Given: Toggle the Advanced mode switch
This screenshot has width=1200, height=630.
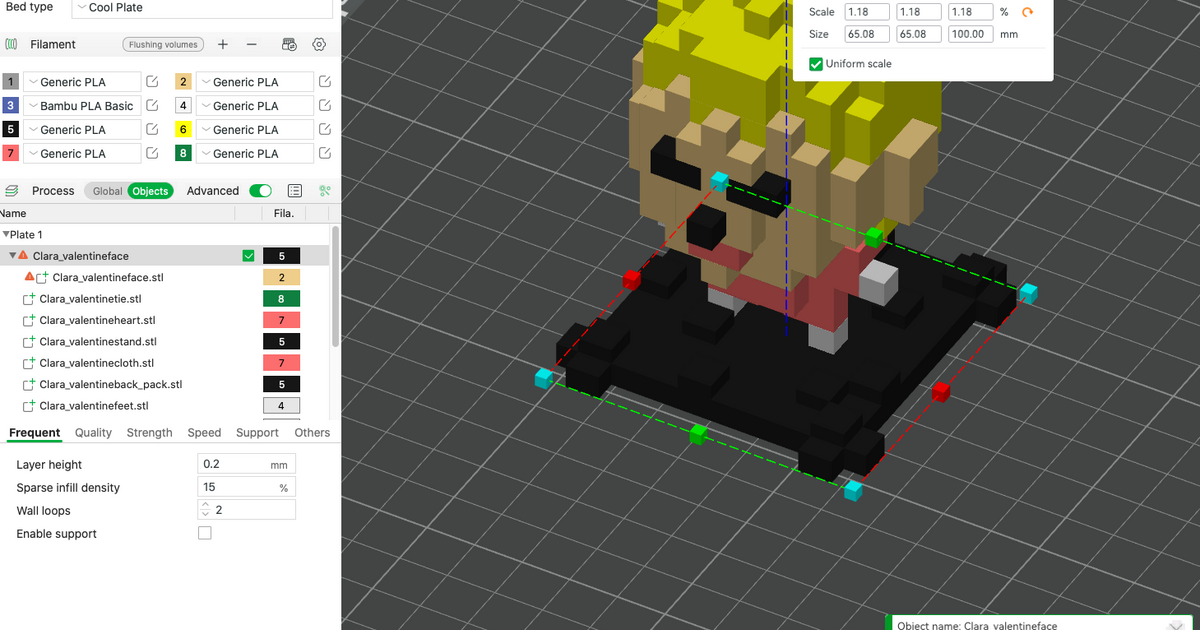Looking at the screenshot, I should click(x=261, y=191).
